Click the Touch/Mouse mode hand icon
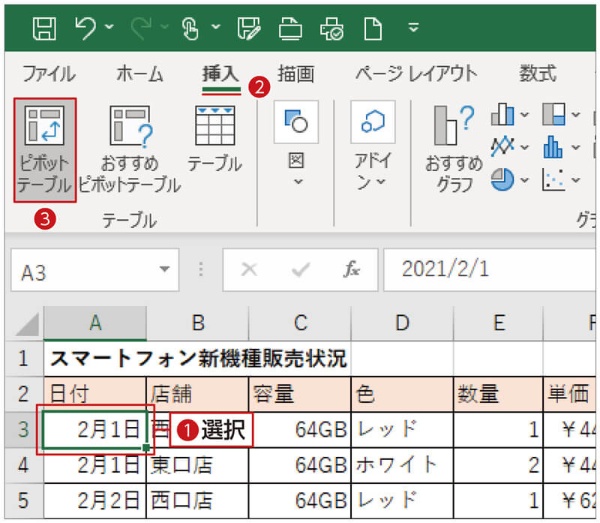This screenshot has width=600, height=523. coord(190,29)
